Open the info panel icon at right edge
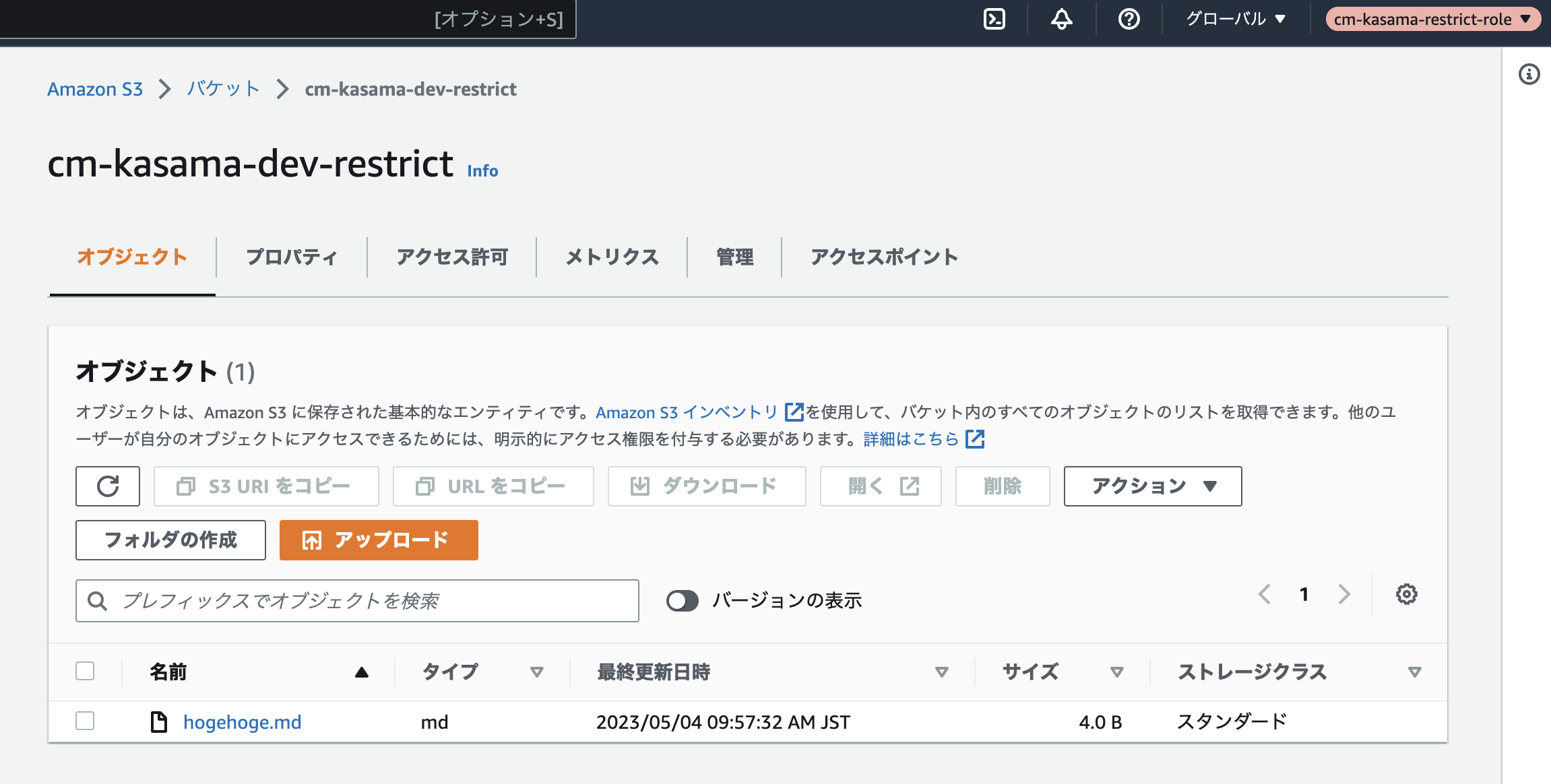 (x=1529, y=74)
